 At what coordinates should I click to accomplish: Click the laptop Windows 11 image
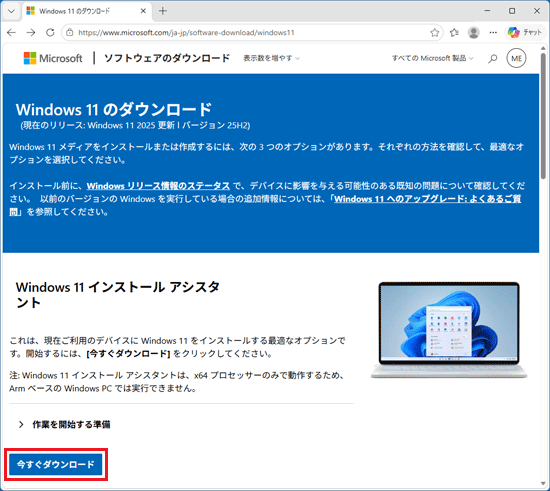(449, 330)
